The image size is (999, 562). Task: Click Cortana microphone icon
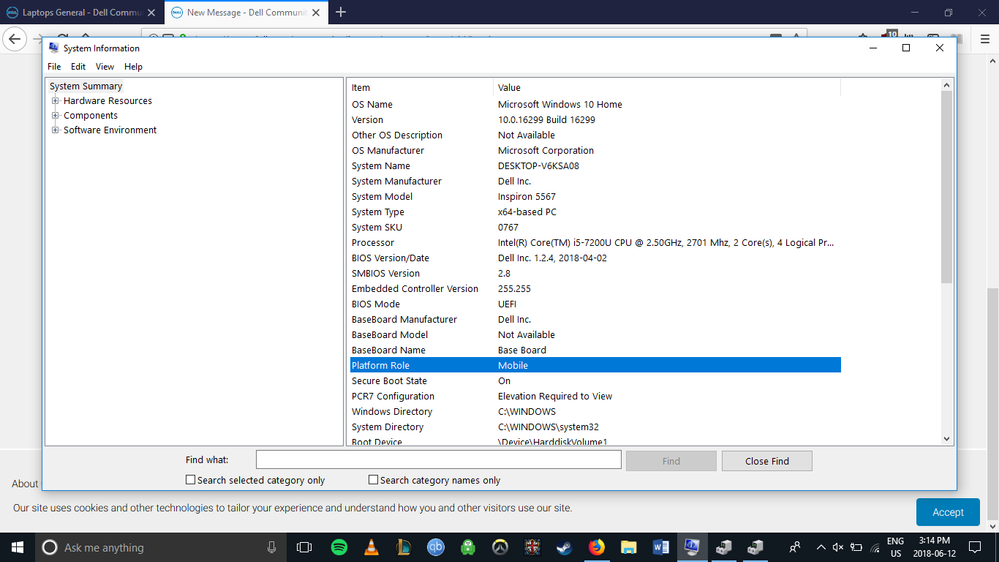click(x=271, y=547)
